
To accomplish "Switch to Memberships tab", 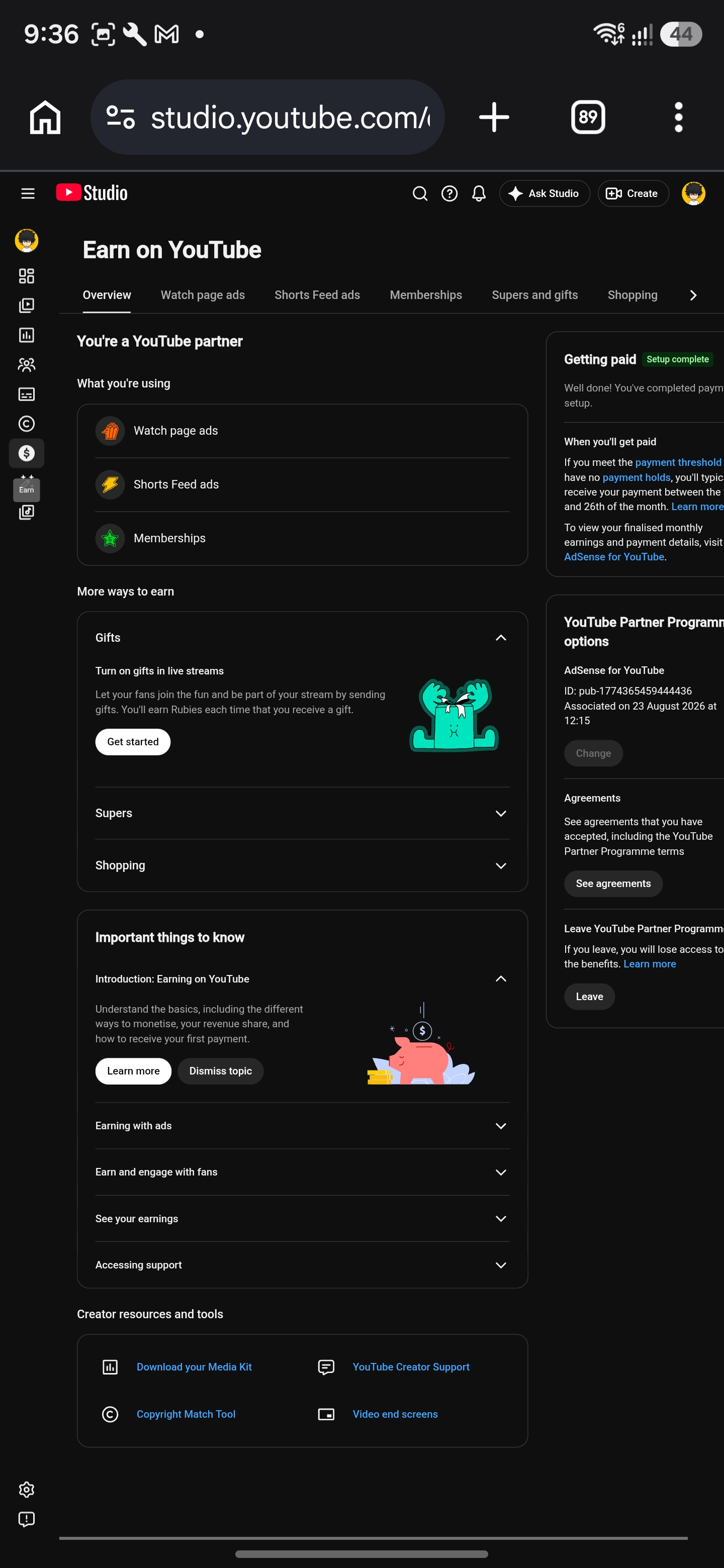I will tap(426, 295).
